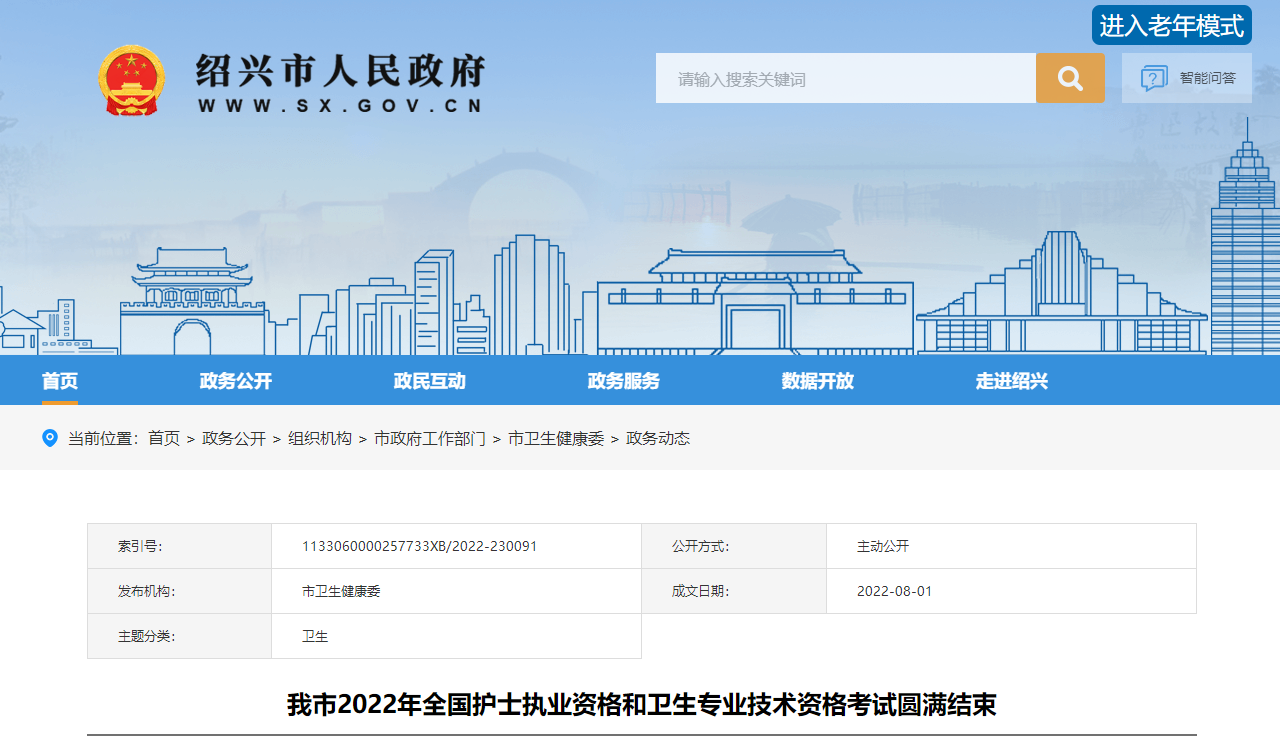Open the 政务公开 navigation menu item
The width and height of the screenshot is (1280, 741).
(236, 381)
